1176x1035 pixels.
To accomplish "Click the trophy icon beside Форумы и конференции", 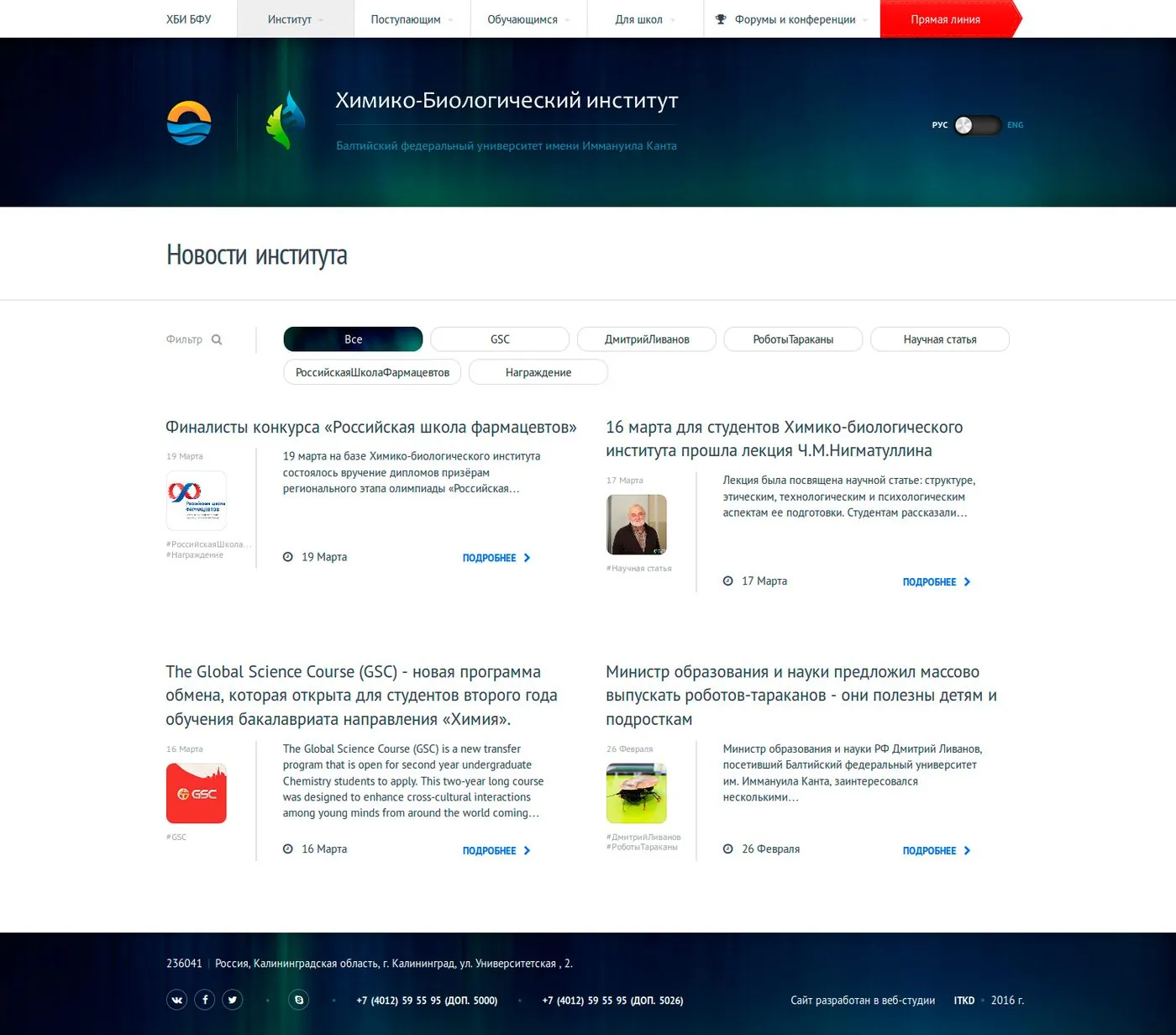I will [x=721, y=19].
